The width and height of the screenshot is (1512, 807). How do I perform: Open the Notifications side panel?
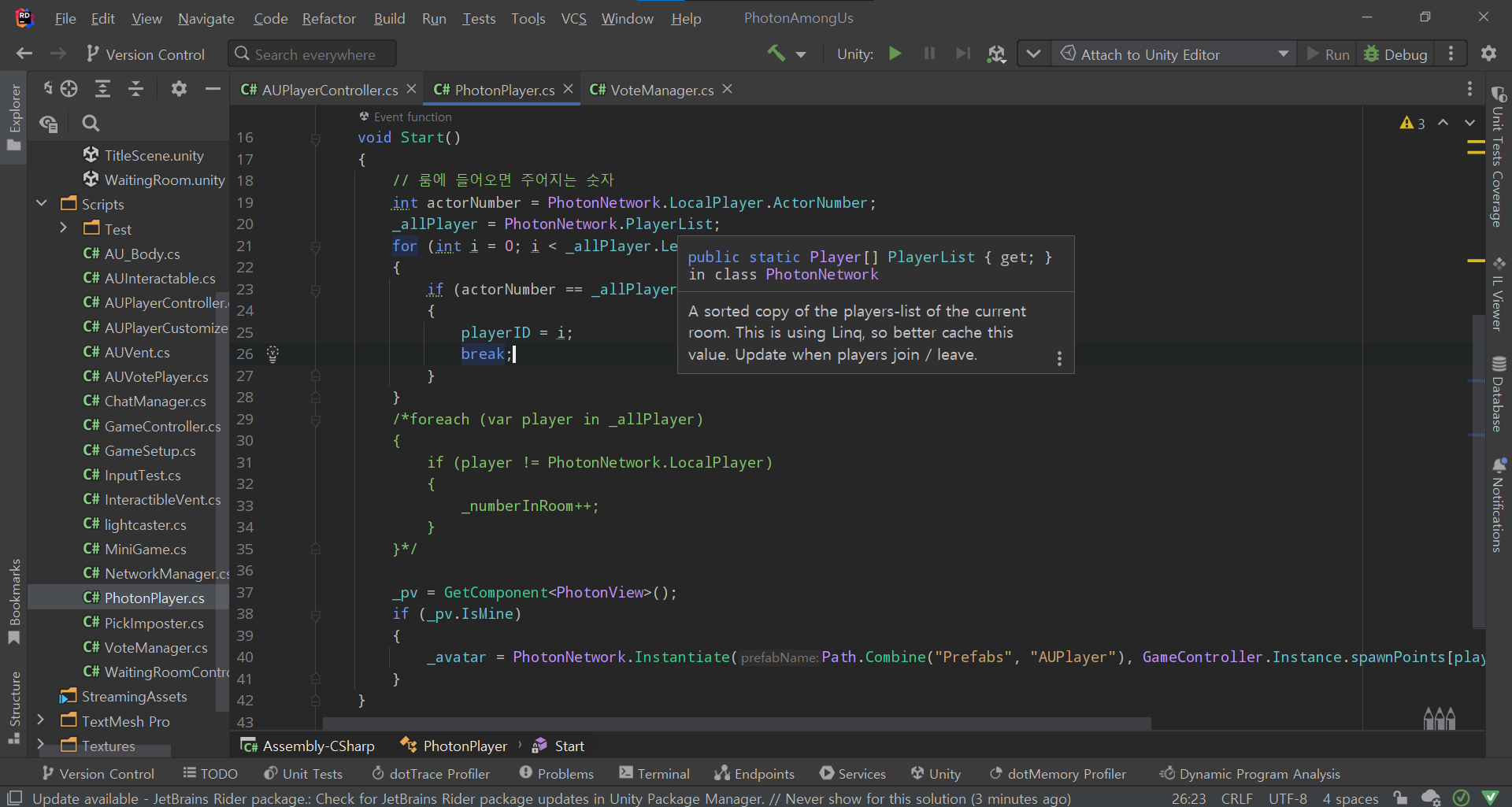click(x=1498, y=504)
